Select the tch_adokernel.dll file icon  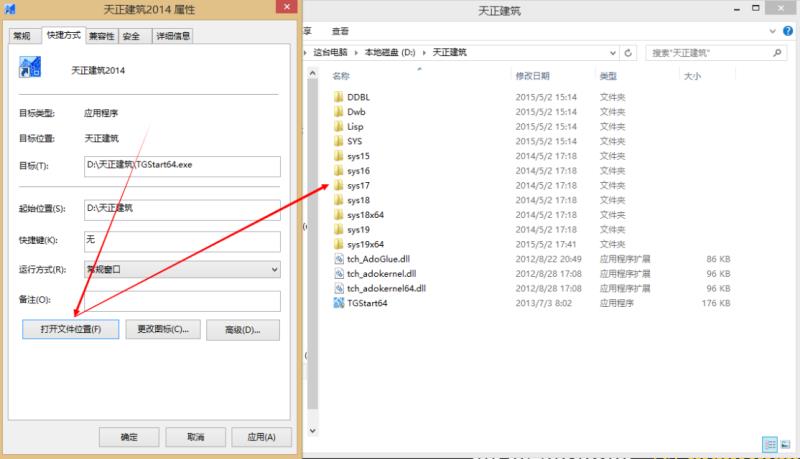pos(339,274)
